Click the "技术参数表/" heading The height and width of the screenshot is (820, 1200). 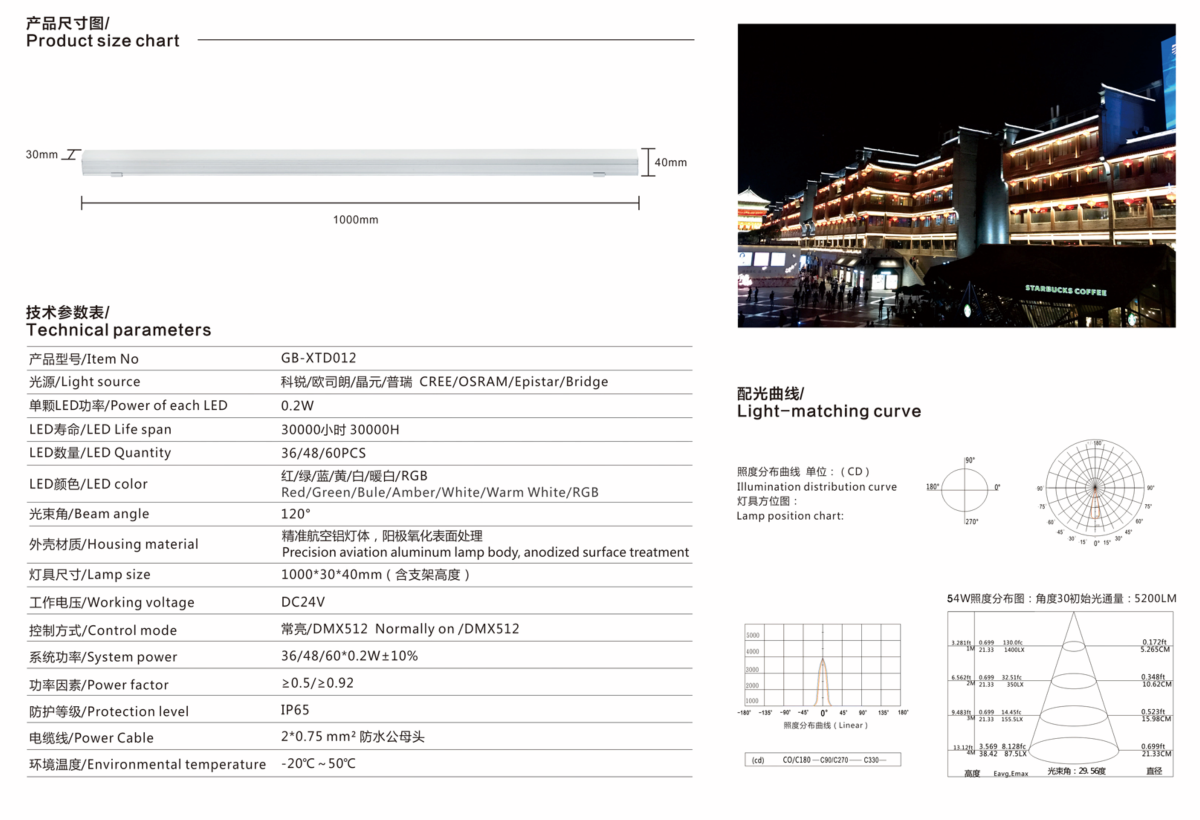click(x=68, y=311)
